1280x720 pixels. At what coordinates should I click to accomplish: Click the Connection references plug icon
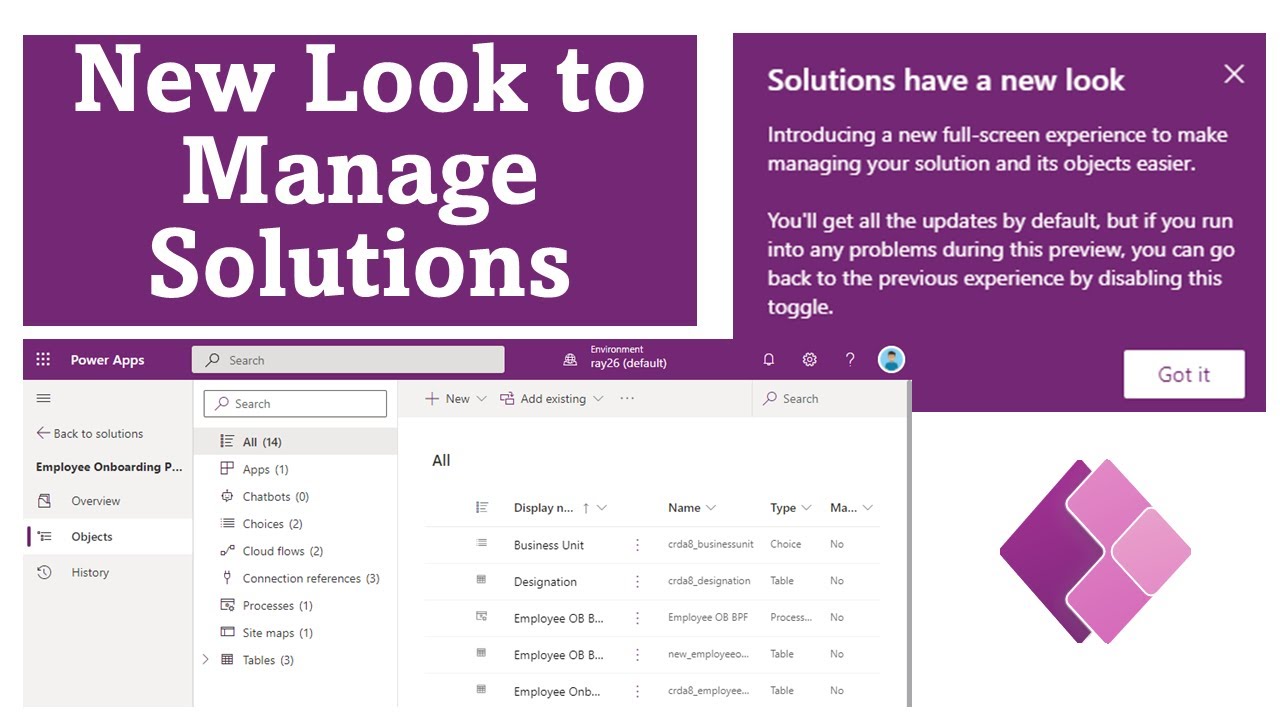tap(227, 578)
